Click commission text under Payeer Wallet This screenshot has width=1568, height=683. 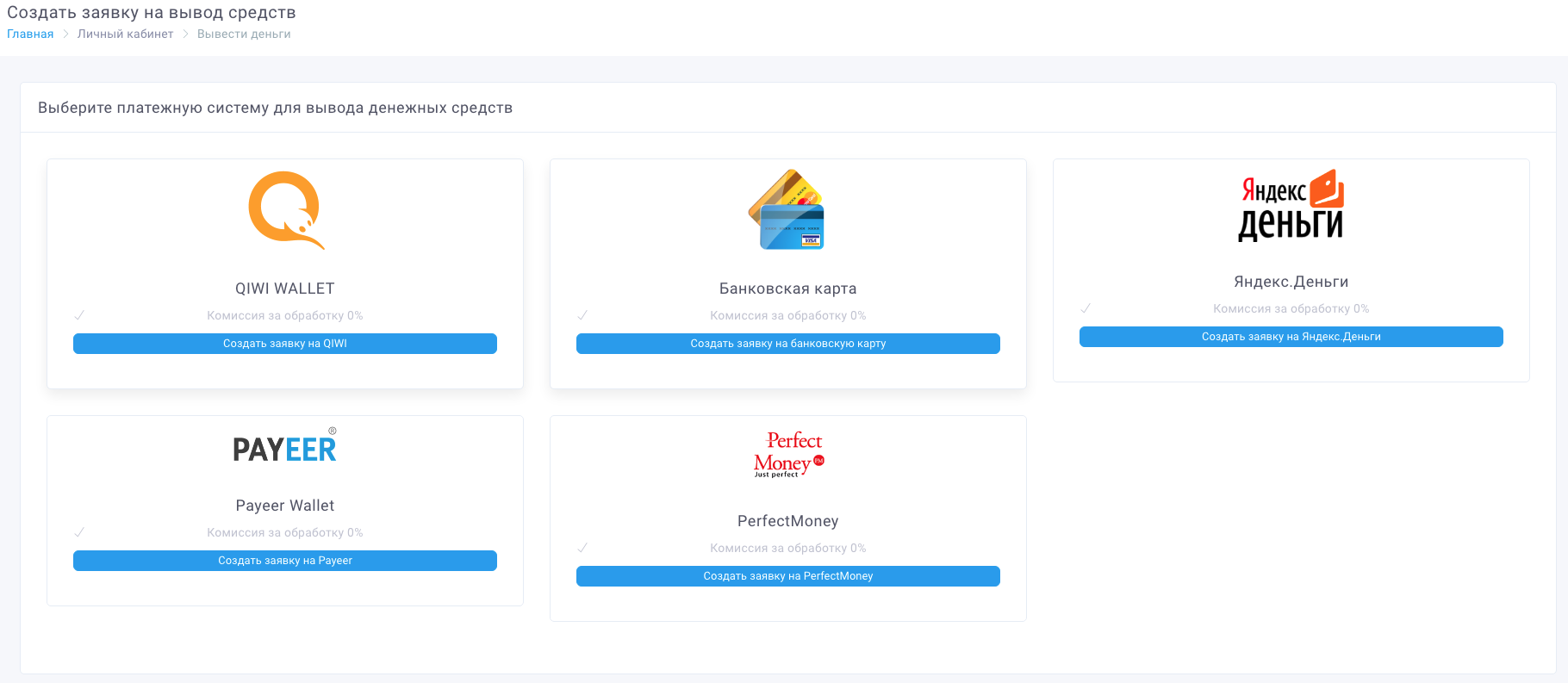[285, 533]
